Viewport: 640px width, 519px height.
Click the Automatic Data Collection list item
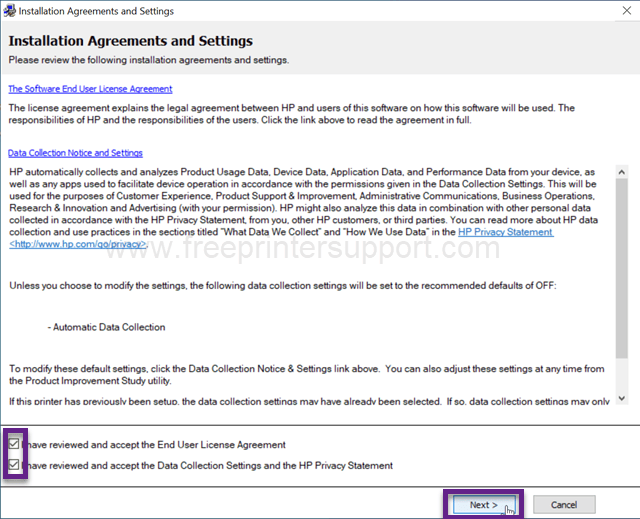[x=106, y=327]
